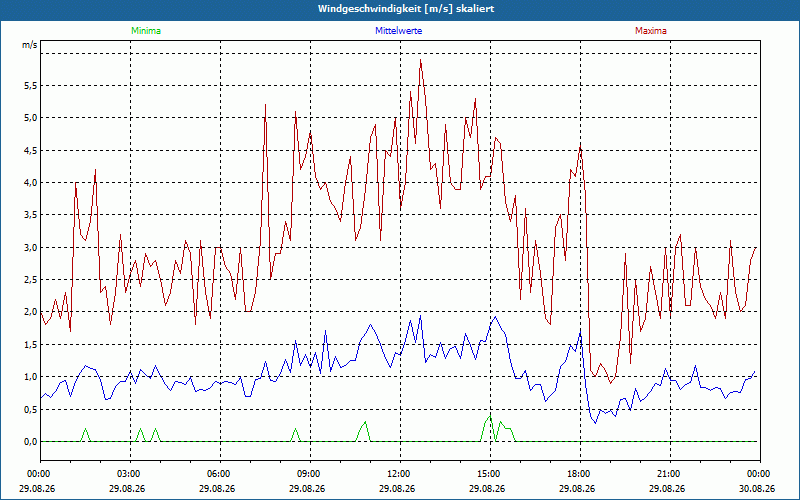Screen dimensions: 800x500
Task: Click the 03:00 time axis label
Action: 131,474
